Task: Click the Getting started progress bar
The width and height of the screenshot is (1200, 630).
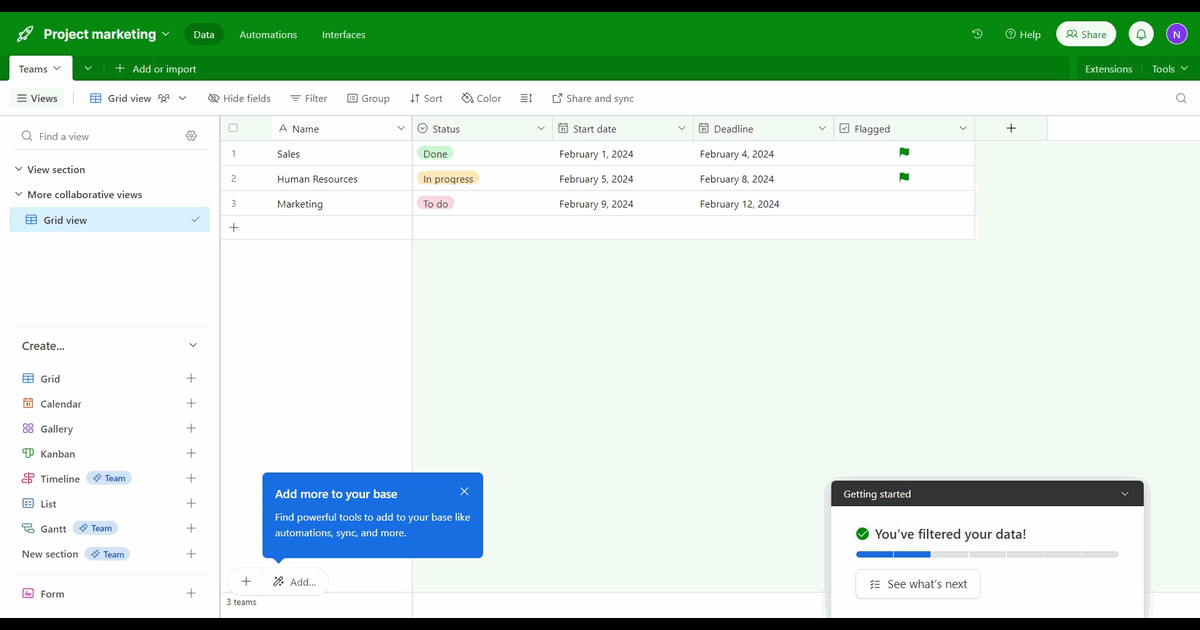Action: 987,554
